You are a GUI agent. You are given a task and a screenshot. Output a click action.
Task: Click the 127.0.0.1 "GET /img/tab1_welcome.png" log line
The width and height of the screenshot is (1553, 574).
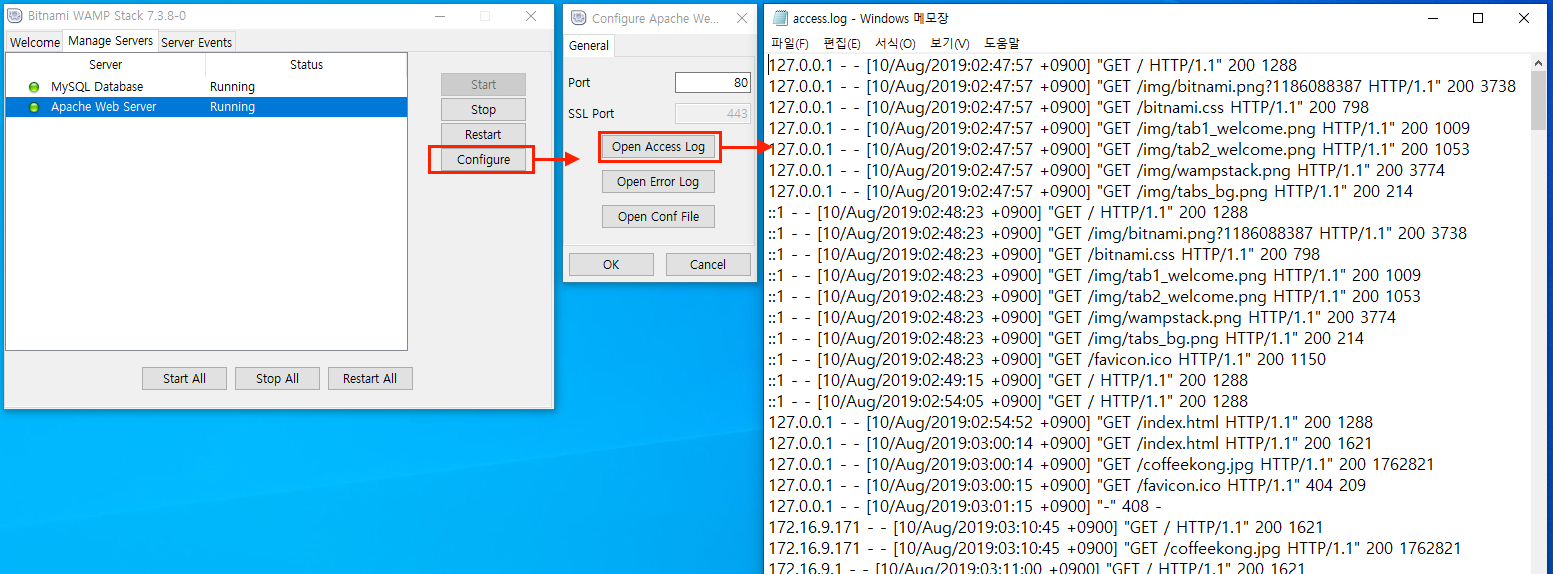[1119, 128]
